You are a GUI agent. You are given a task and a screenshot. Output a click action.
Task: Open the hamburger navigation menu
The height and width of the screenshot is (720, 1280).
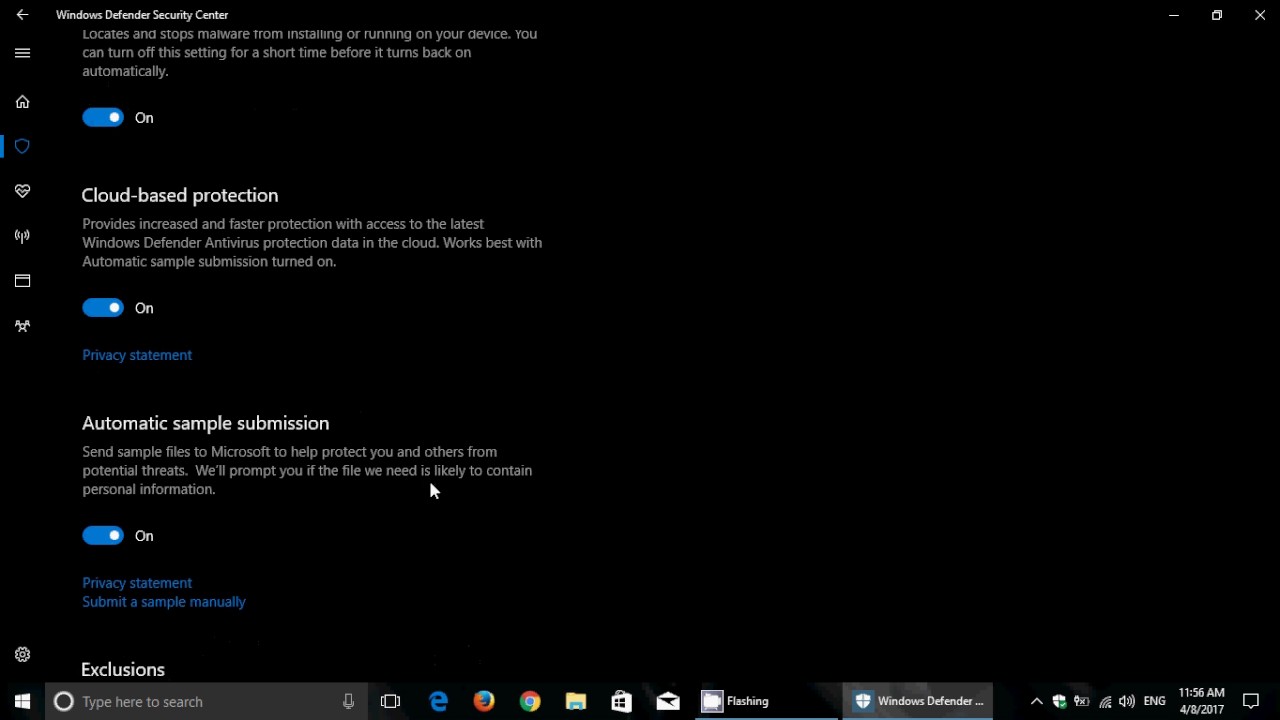click(x=22, y=53)
